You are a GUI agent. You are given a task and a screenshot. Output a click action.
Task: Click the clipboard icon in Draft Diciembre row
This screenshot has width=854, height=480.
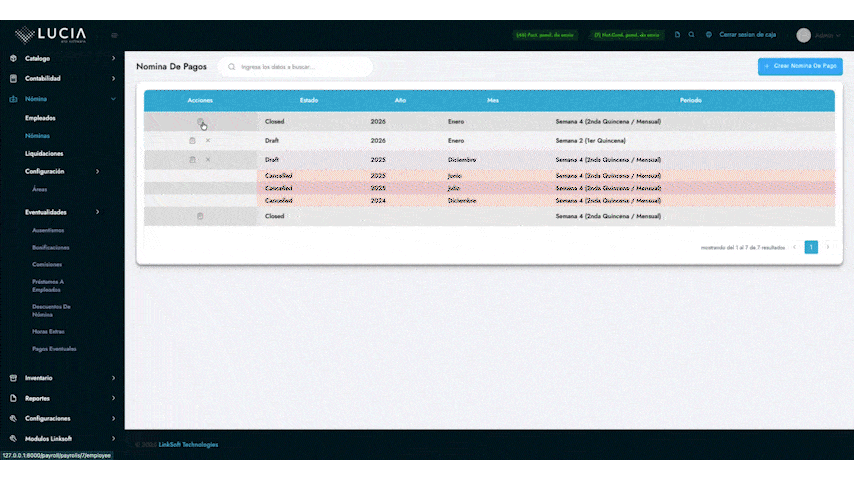coord(192,160)
